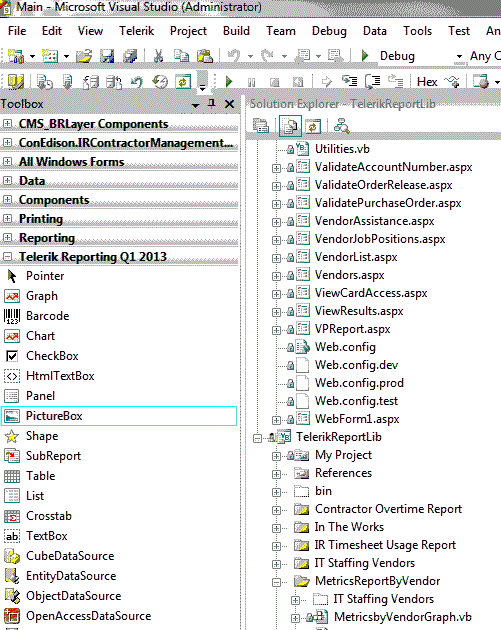Toggle auto-hide pin on Toolbox panel

click(x=212, y=104)
